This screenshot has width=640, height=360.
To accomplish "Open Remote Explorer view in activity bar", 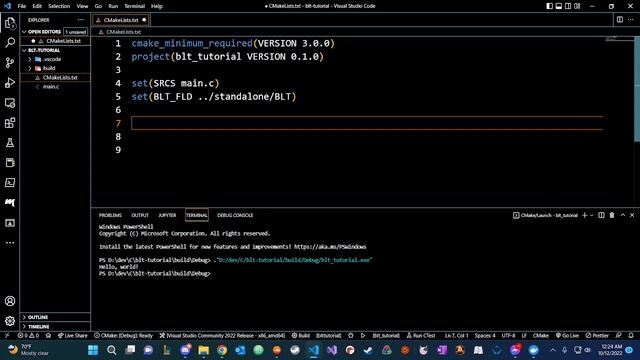I will pyautogui.click(x=10, y=102).
